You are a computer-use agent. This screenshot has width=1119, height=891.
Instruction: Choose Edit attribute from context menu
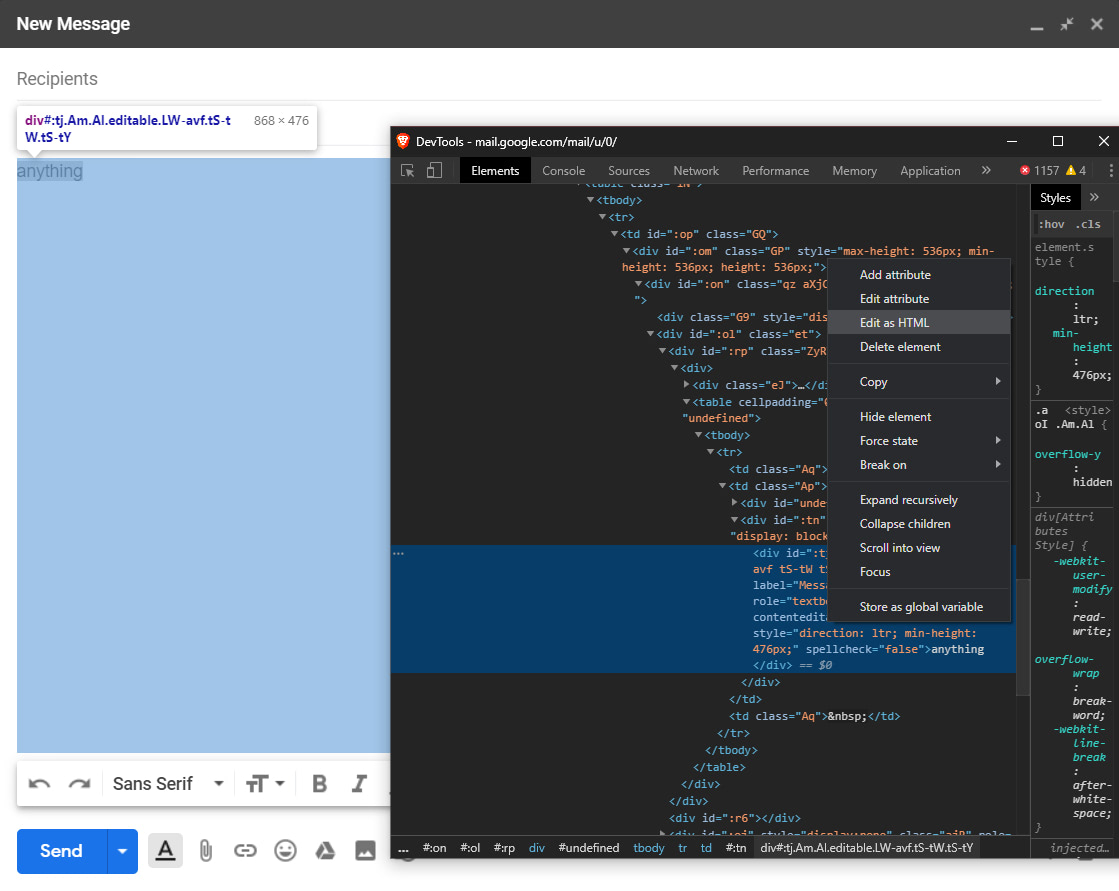coord(919,299)
